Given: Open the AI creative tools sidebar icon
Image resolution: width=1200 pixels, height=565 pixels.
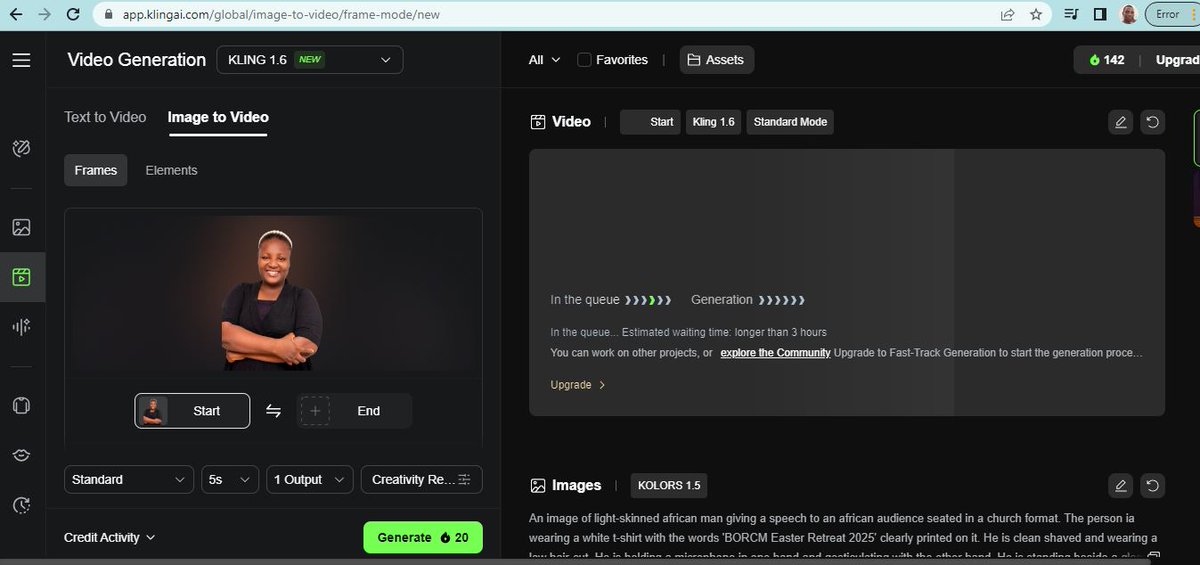Looking at the screenshot, I should [21, 149].
